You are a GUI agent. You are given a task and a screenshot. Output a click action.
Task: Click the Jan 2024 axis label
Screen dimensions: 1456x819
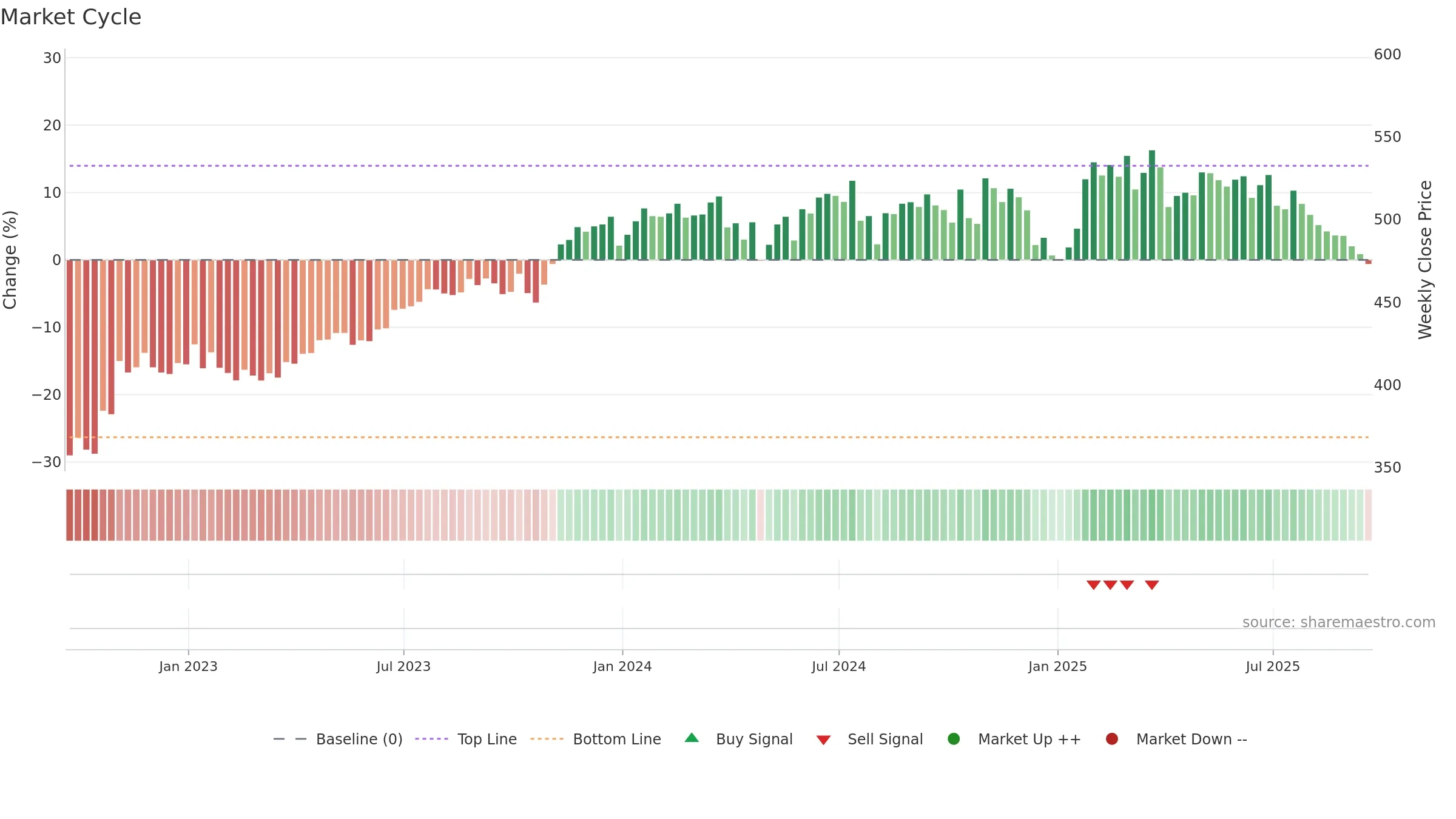(622, 667)
